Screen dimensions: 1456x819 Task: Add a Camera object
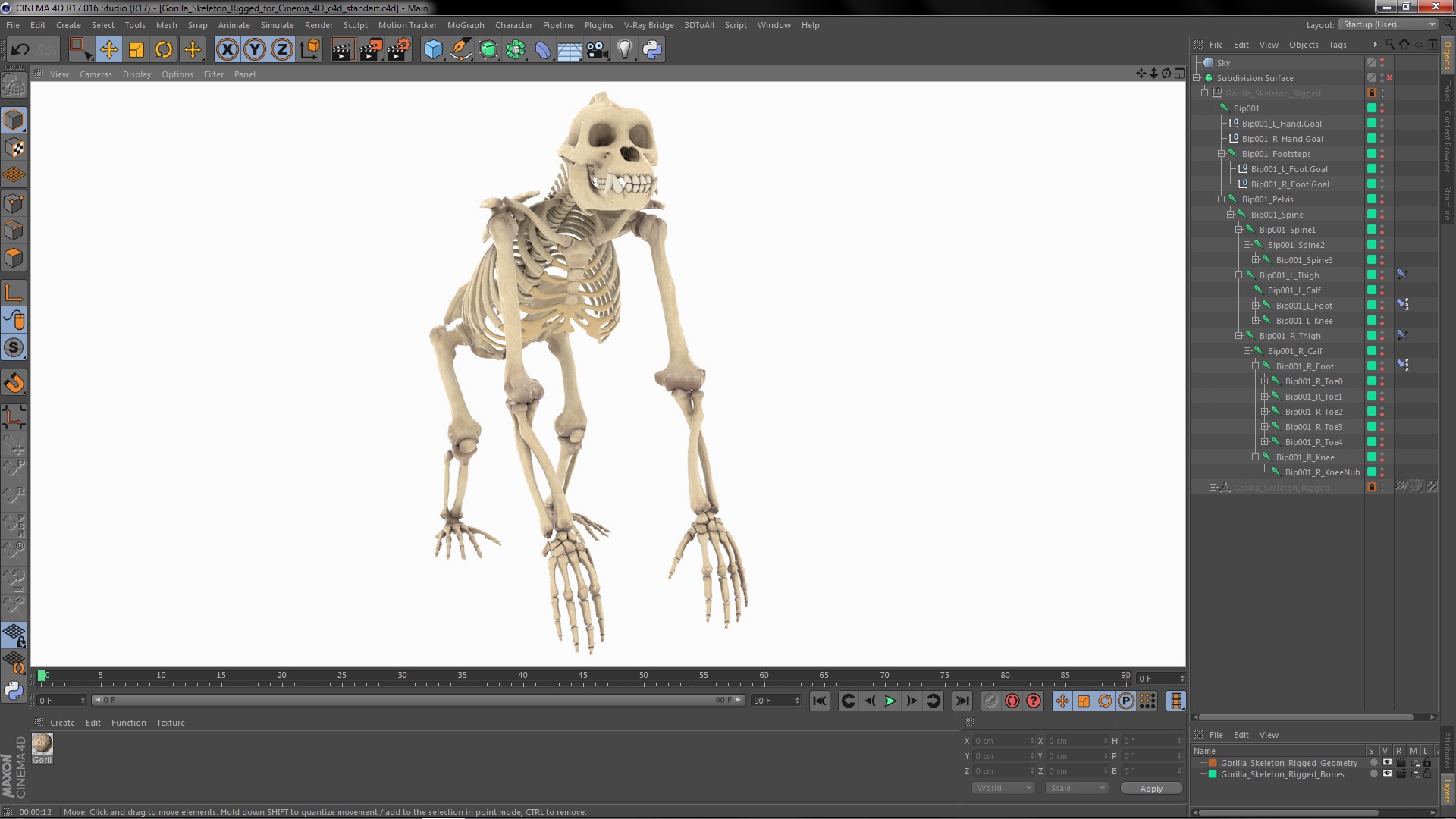(598, 50)
